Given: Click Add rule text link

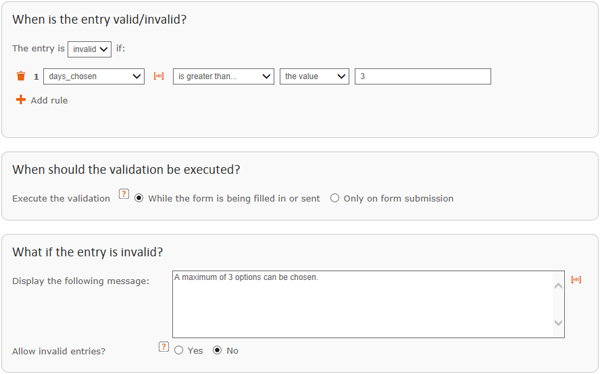Looking at the screenshot, I should click(49, 100).
